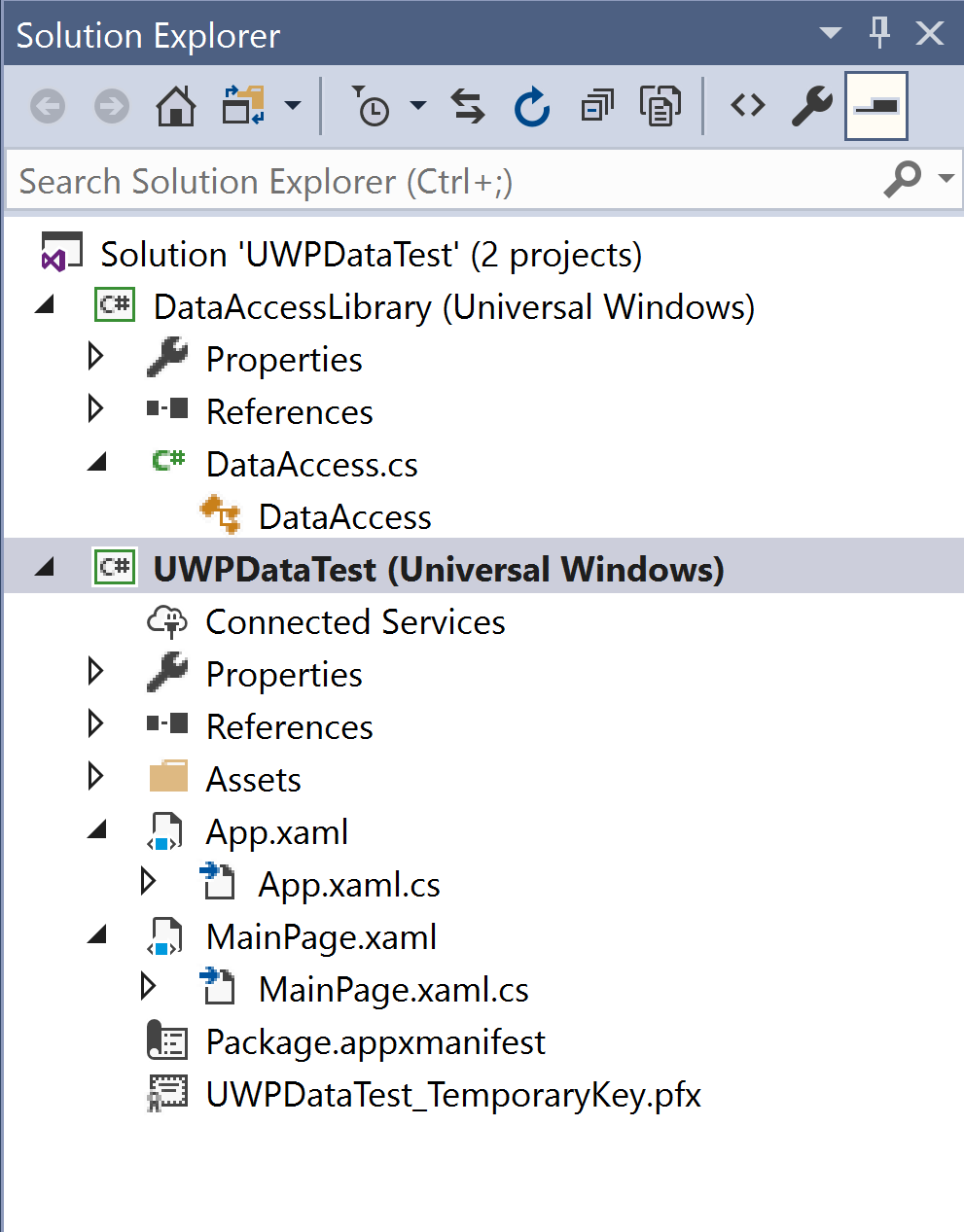Image resolution: width=964 pixels, height=1232 pixels.
Task: Click inside the Search Solution Explorer field
Action: [x=389, y=180]
